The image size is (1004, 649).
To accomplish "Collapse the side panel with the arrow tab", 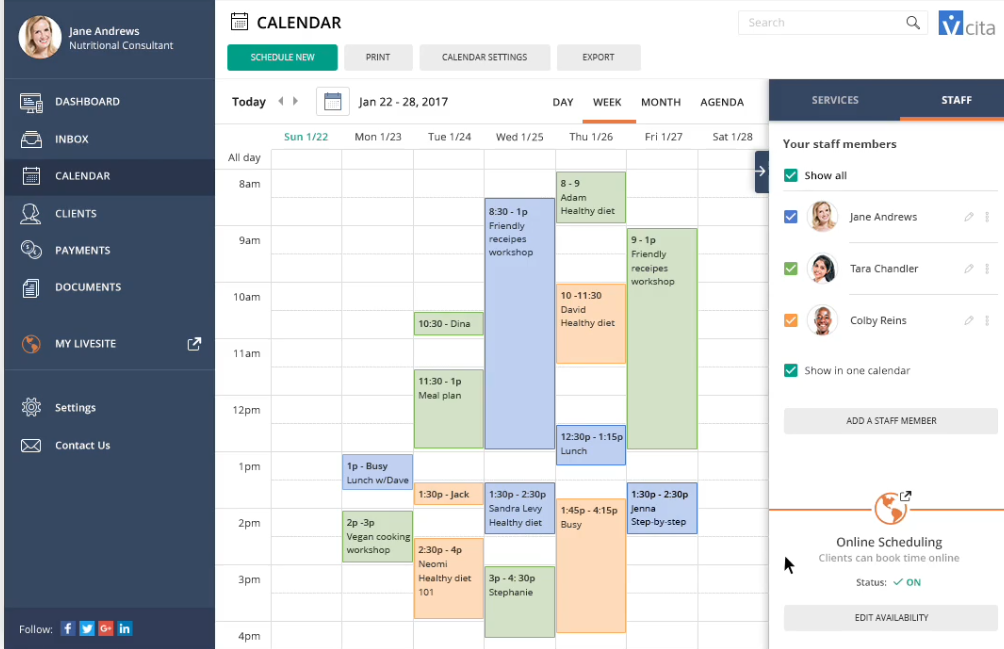I will tap(761, 172).
